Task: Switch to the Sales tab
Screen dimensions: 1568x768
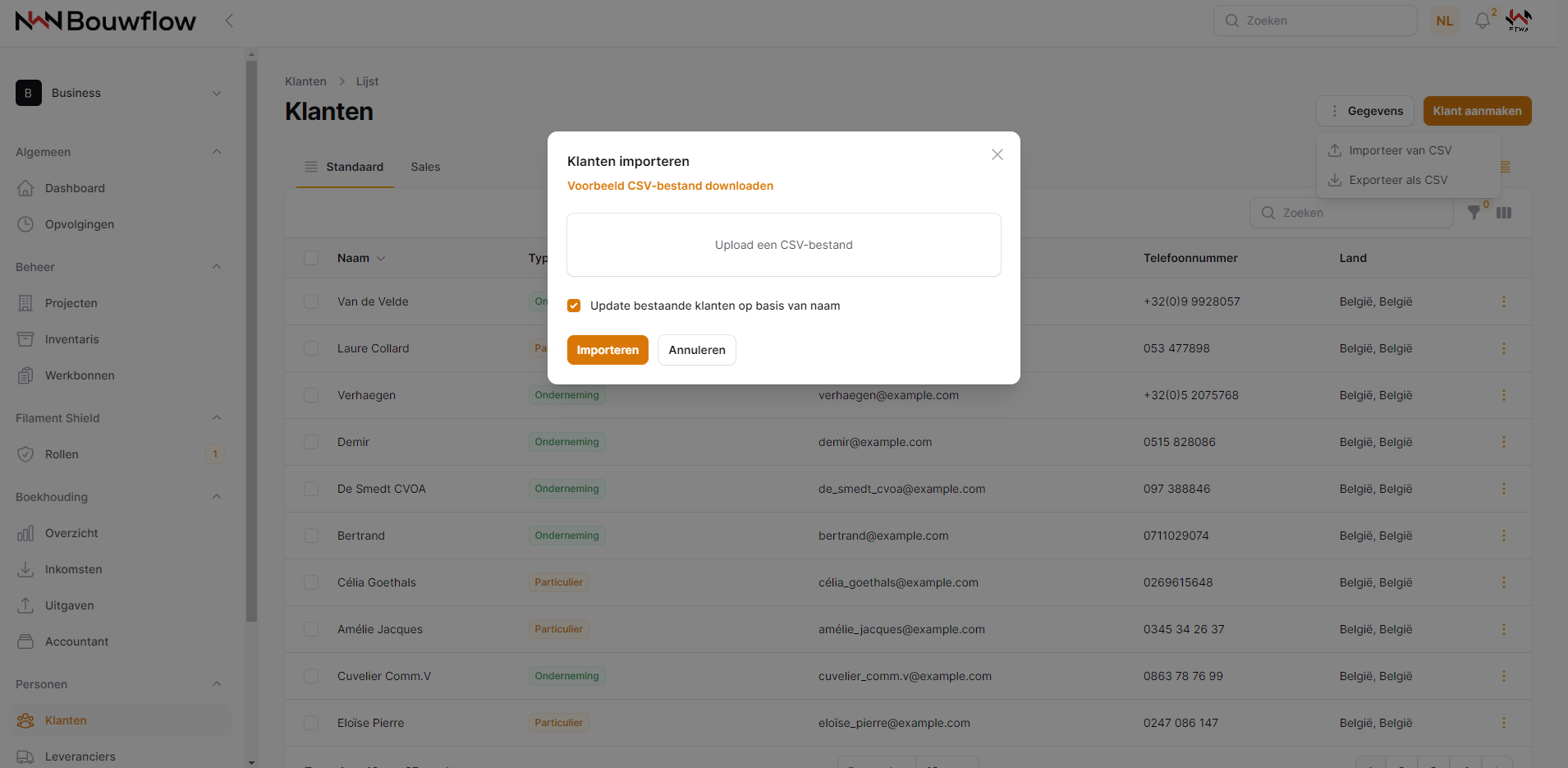Action: pyautogui.click(x=425, y=167)
